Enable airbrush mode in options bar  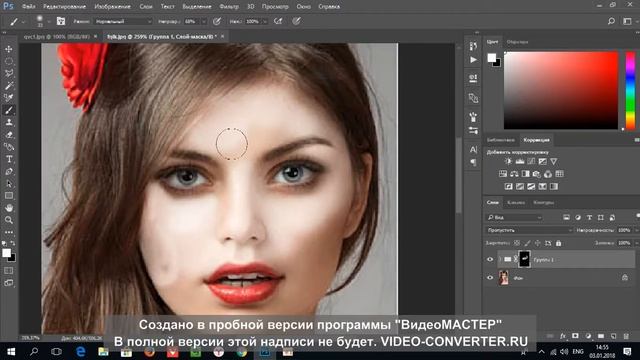point(278,21)
